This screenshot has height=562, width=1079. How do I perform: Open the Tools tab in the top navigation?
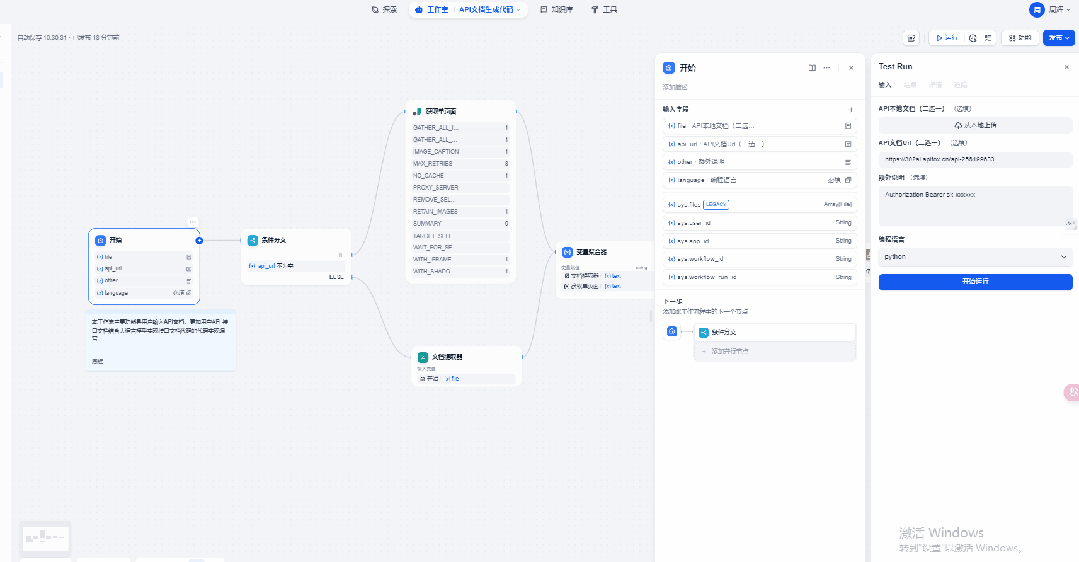coord(604,9)
